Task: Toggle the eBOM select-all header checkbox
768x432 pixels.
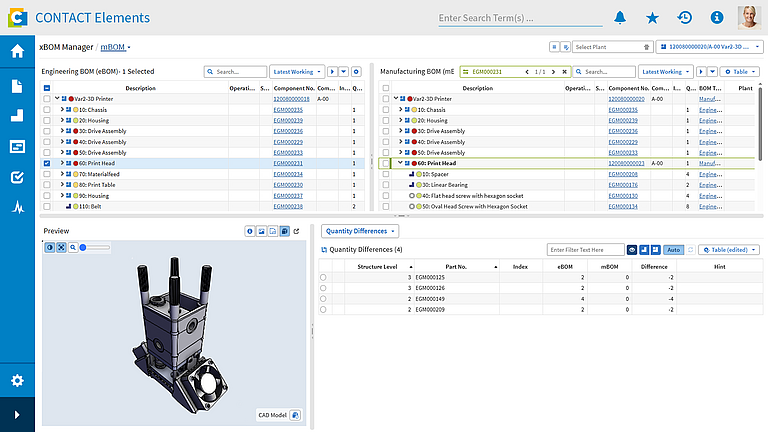Action: click(47, 88)
